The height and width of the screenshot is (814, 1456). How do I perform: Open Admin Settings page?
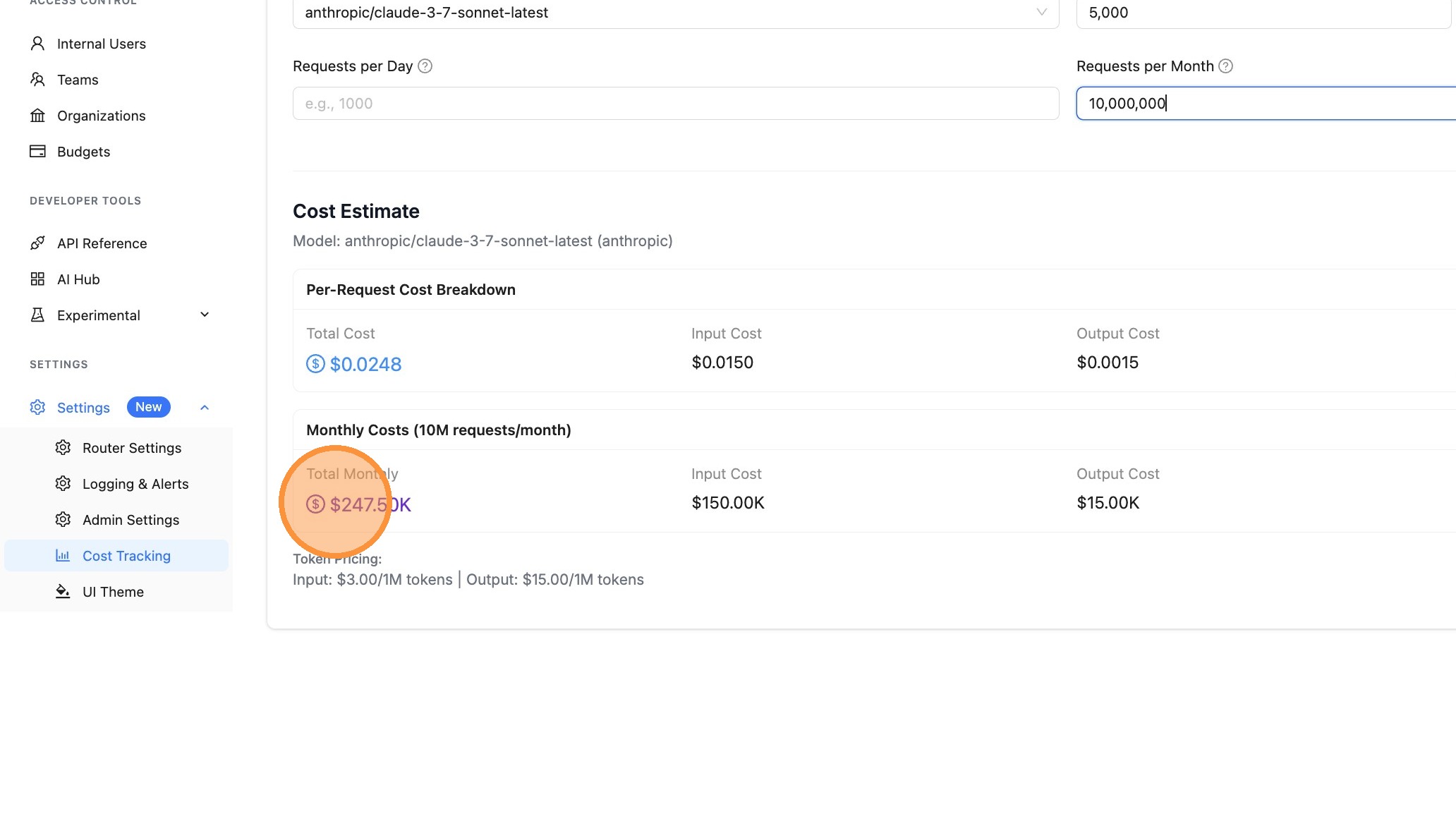coord(131,520)
